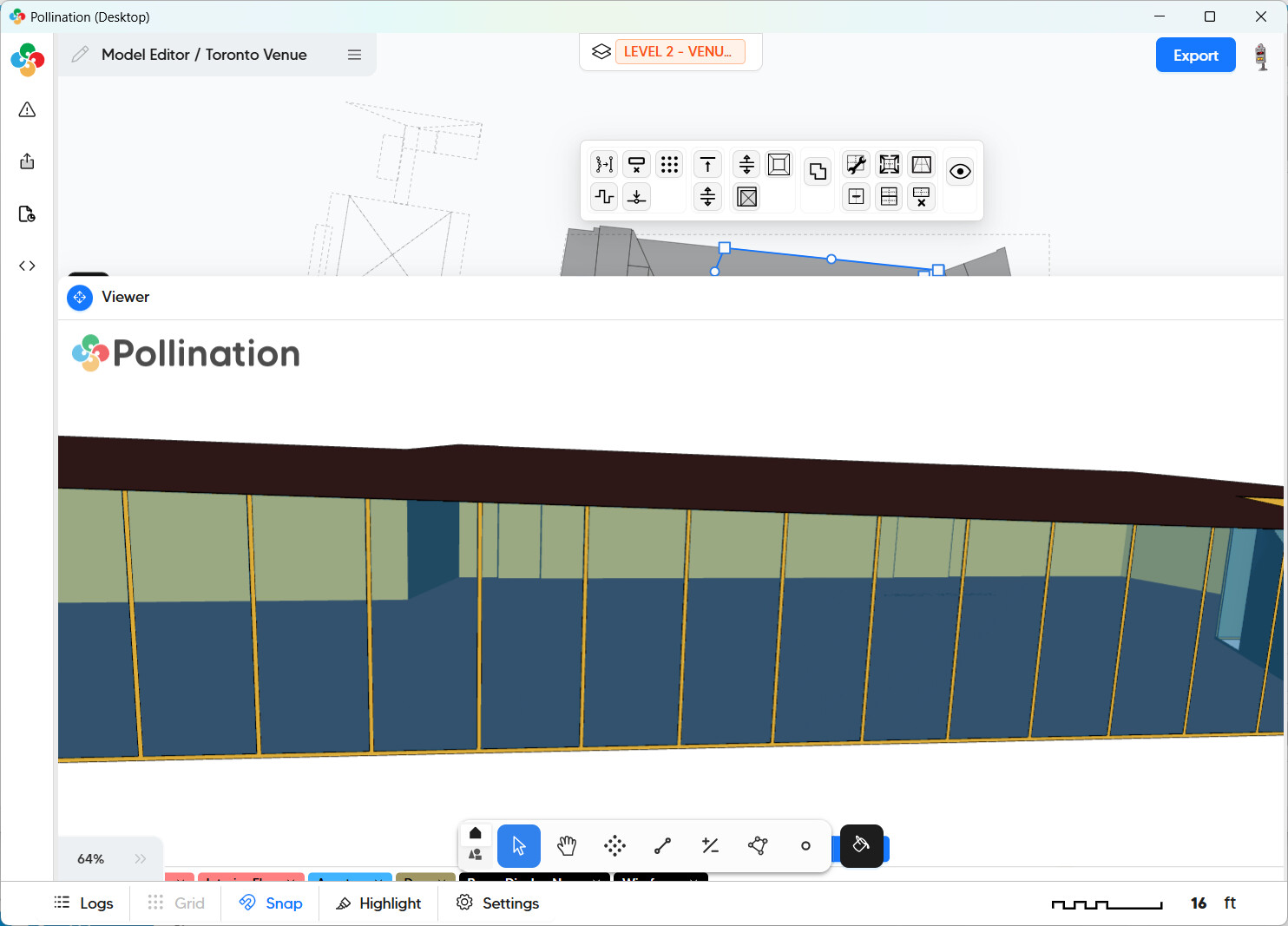Open the LEVEL 2 - VENUE story selector
Image resolution: width=1288 pixels, height=926 pixels.
tap(680, 51)
